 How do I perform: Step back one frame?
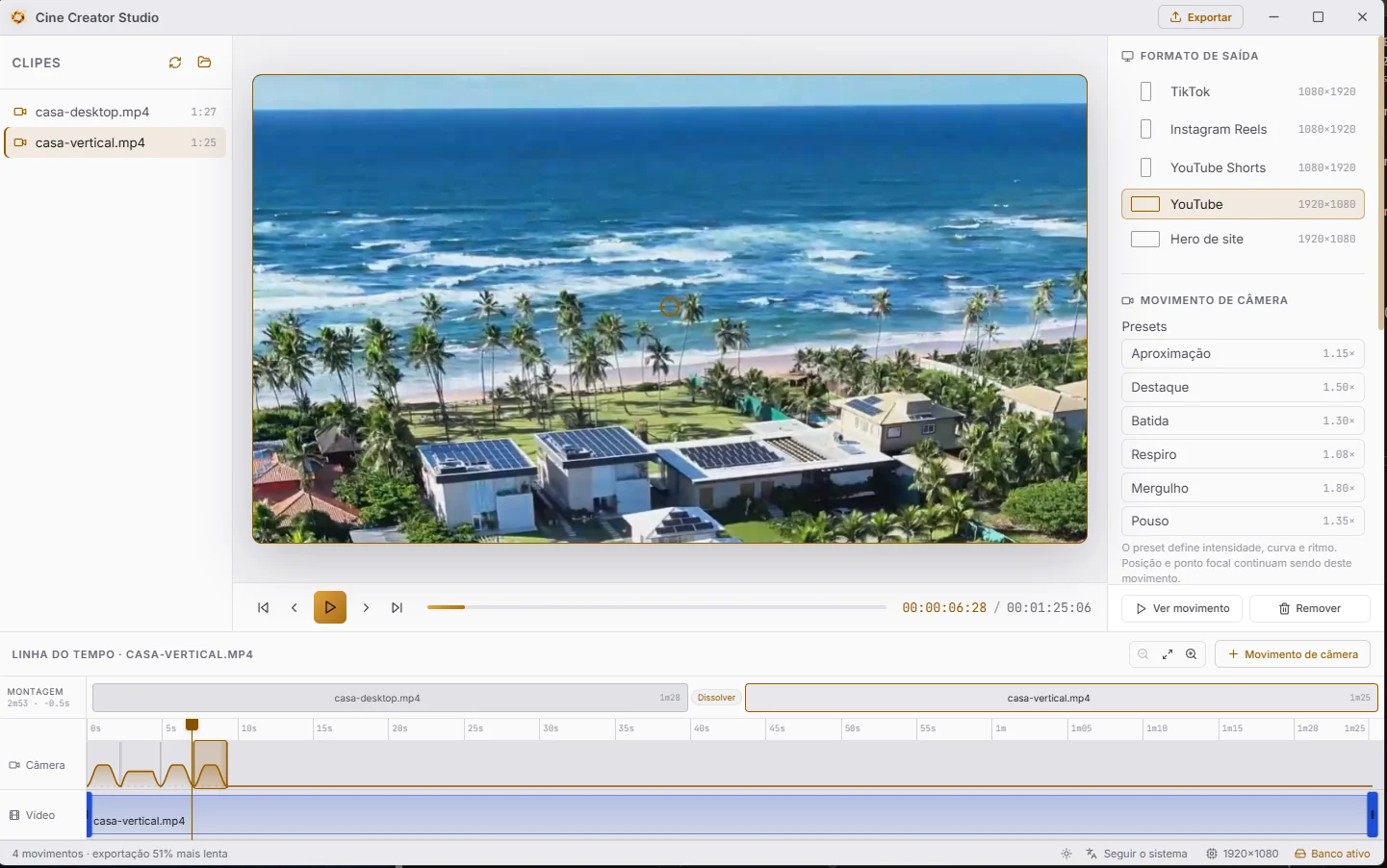295,608
